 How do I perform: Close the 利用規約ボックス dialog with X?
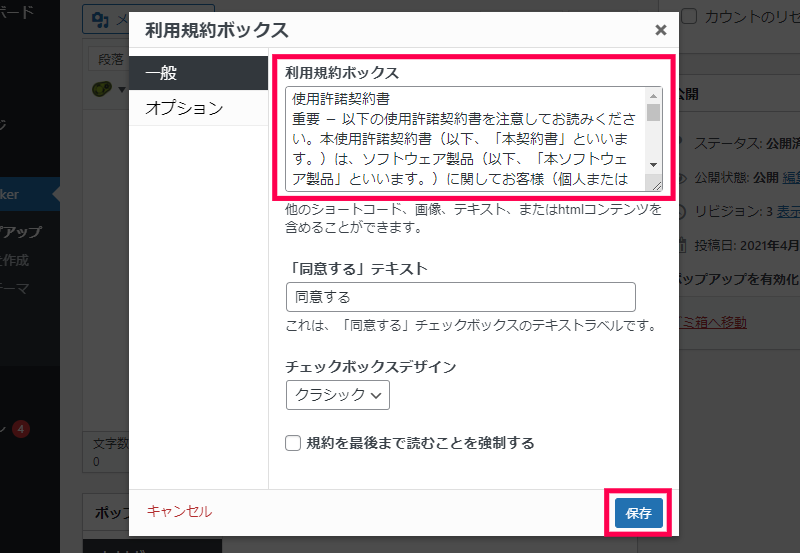(661, 30)
